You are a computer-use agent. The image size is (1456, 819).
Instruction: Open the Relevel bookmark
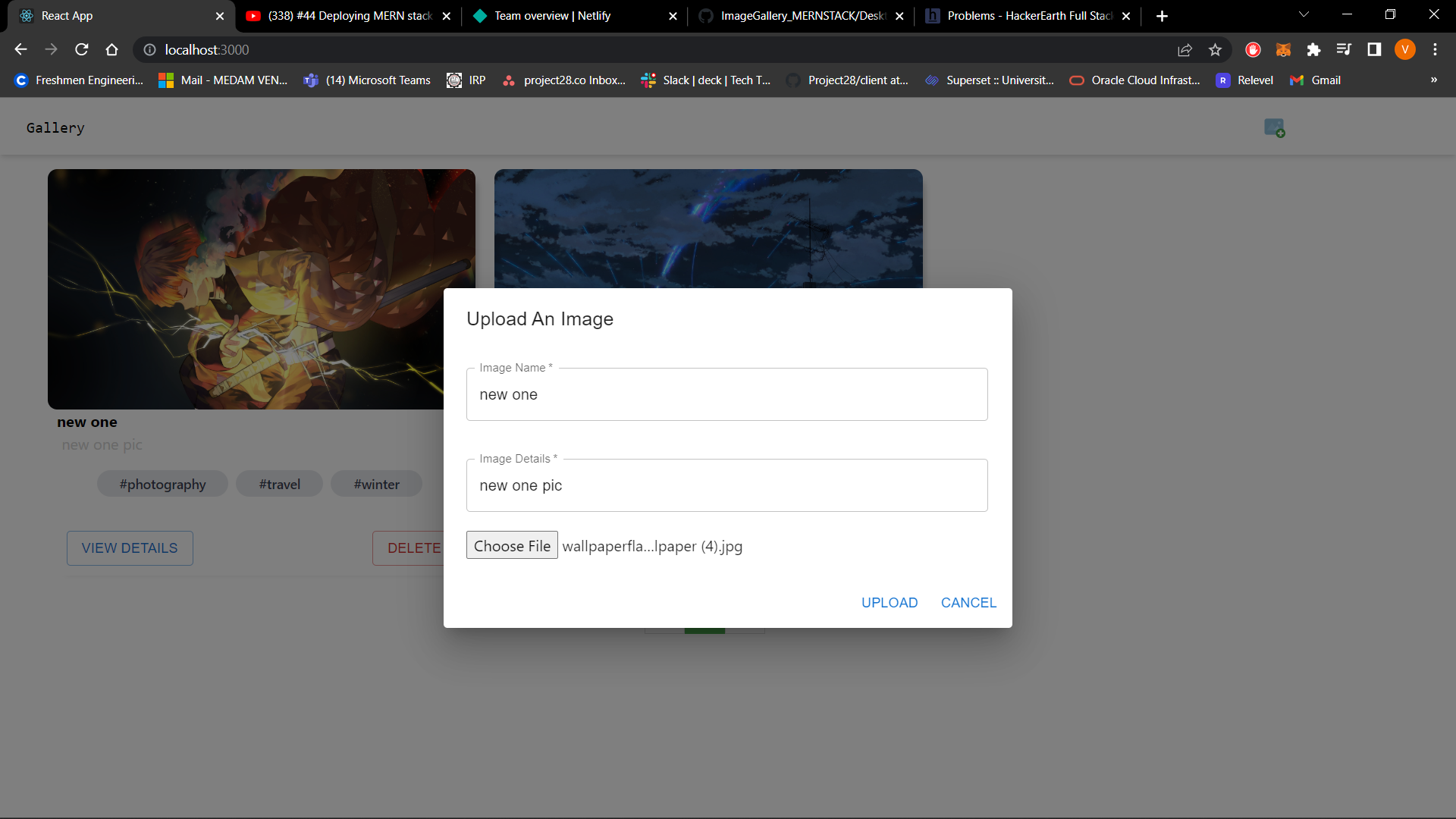(x=1244, y=80)
